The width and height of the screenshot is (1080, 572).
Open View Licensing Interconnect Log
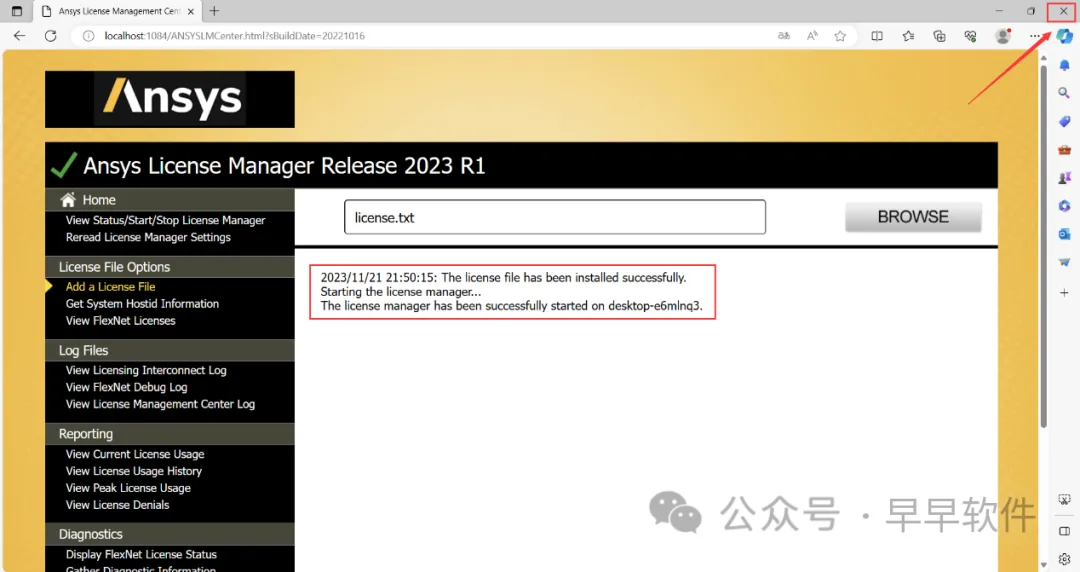(146, 370)
